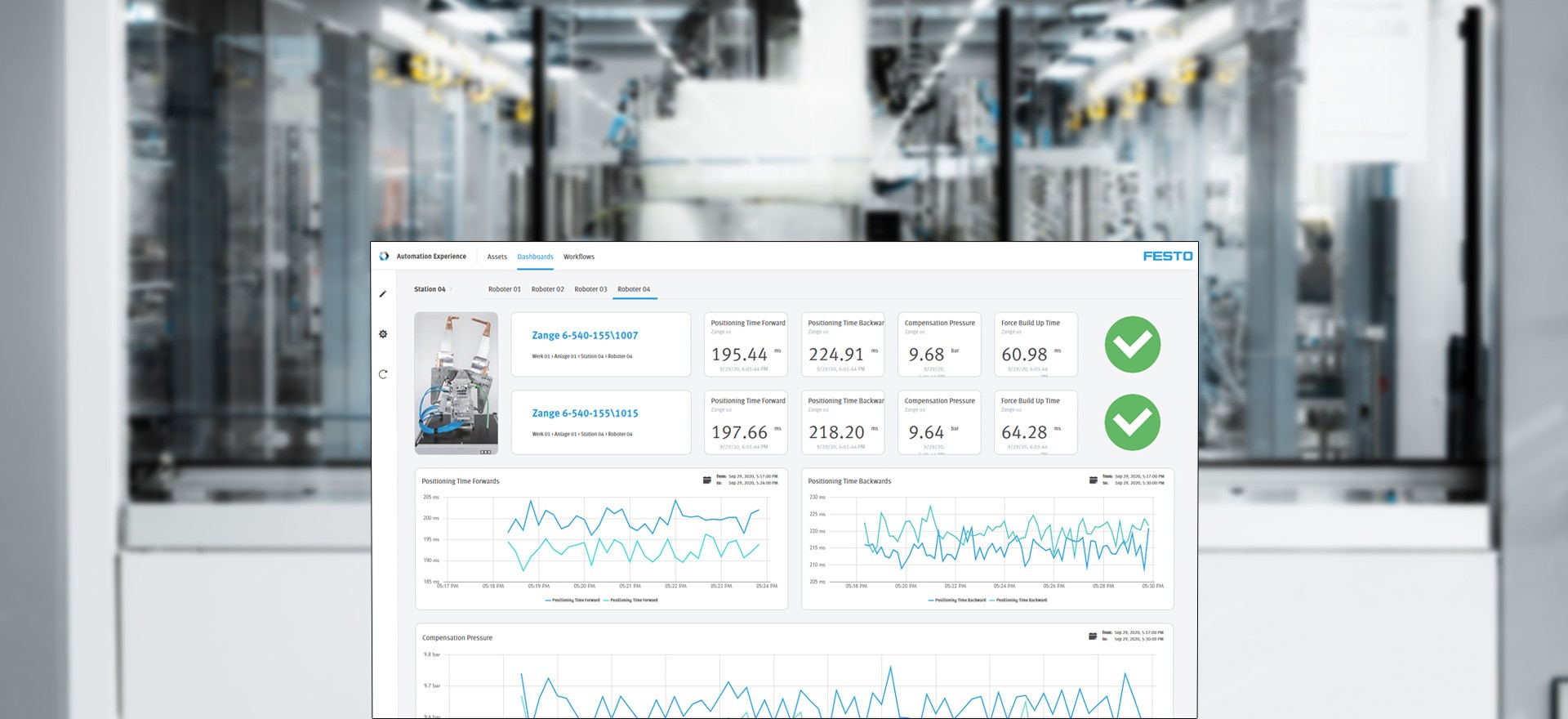This screenshot has height=719, width=1568.
Task: Toggle first legend entry in Positioning Time Backwards chart
Action: [x=957, y=601]
